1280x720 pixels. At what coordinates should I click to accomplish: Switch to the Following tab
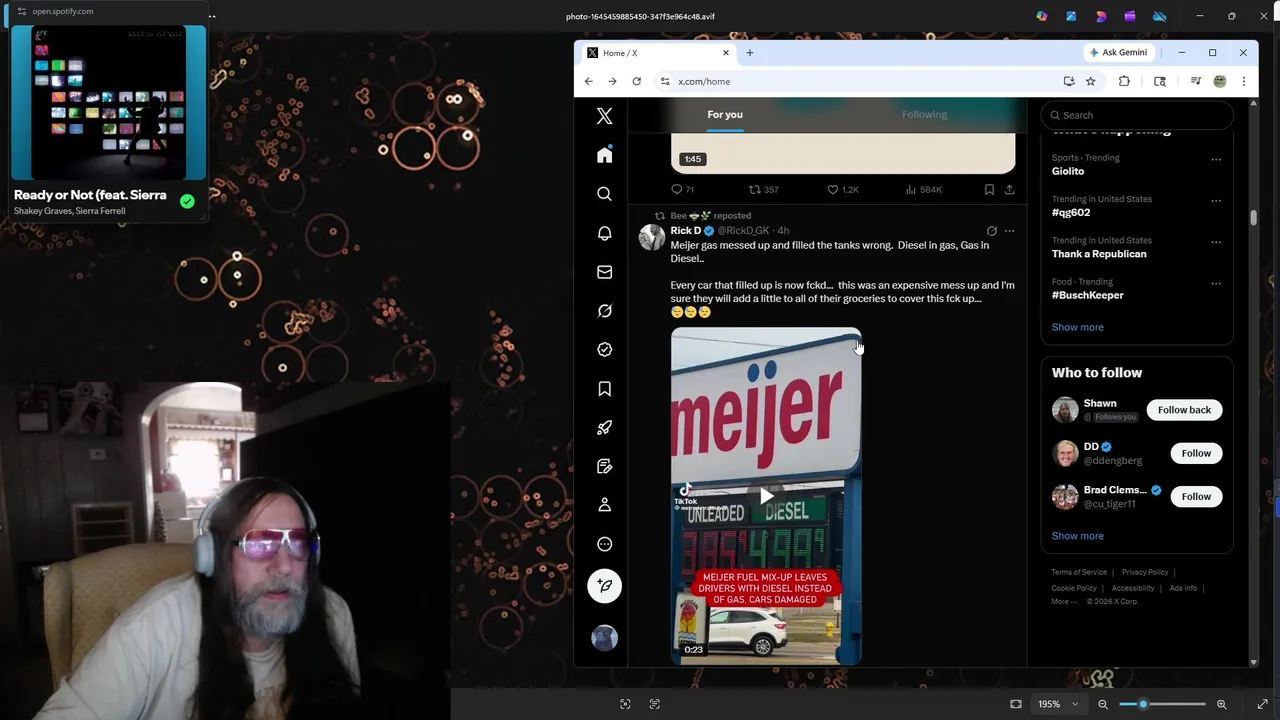[924, 114]
